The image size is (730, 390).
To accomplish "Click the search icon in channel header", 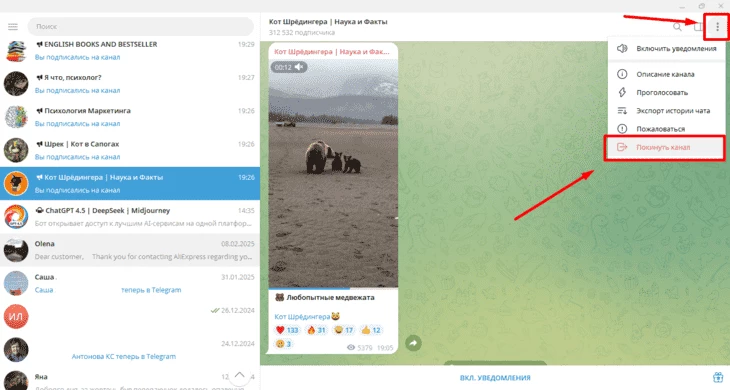I will (677, 27).
